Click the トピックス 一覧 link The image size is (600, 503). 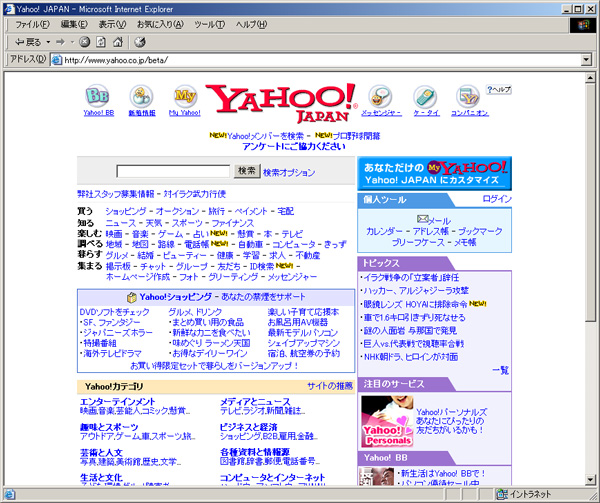coord(500,370)
